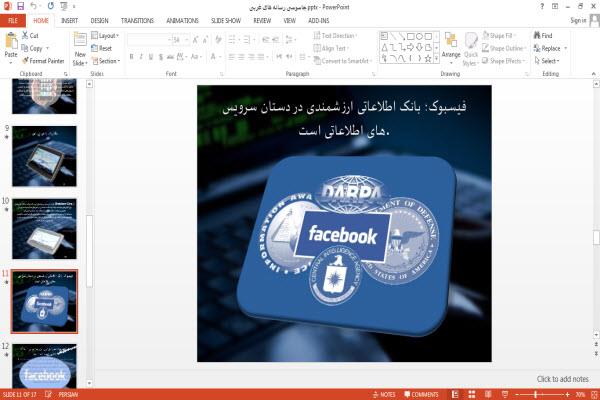Switch to the TRANSITIONS tab
The width and height of the screenshot is (600, 400).
click(x=137, y=21)
